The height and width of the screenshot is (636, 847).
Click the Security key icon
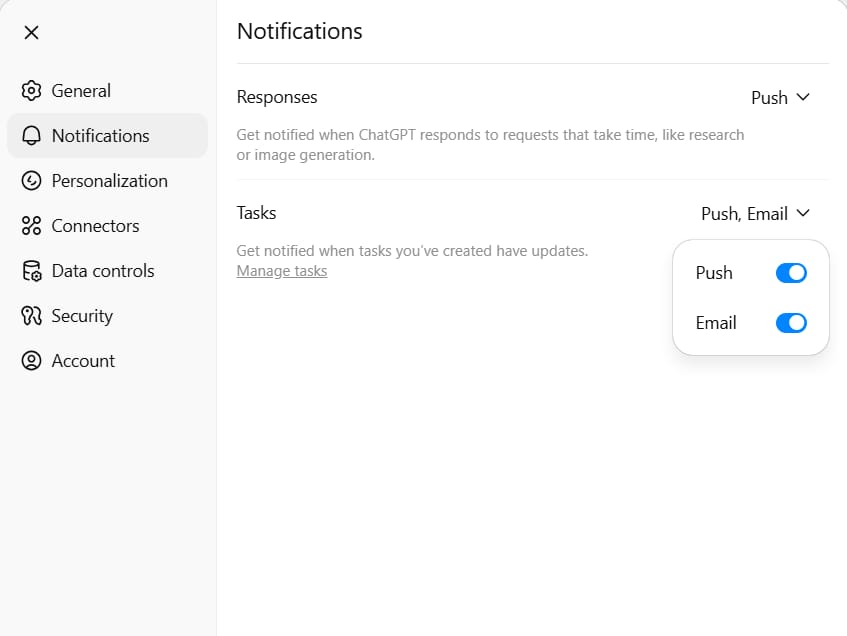click(x=31, y=316)
